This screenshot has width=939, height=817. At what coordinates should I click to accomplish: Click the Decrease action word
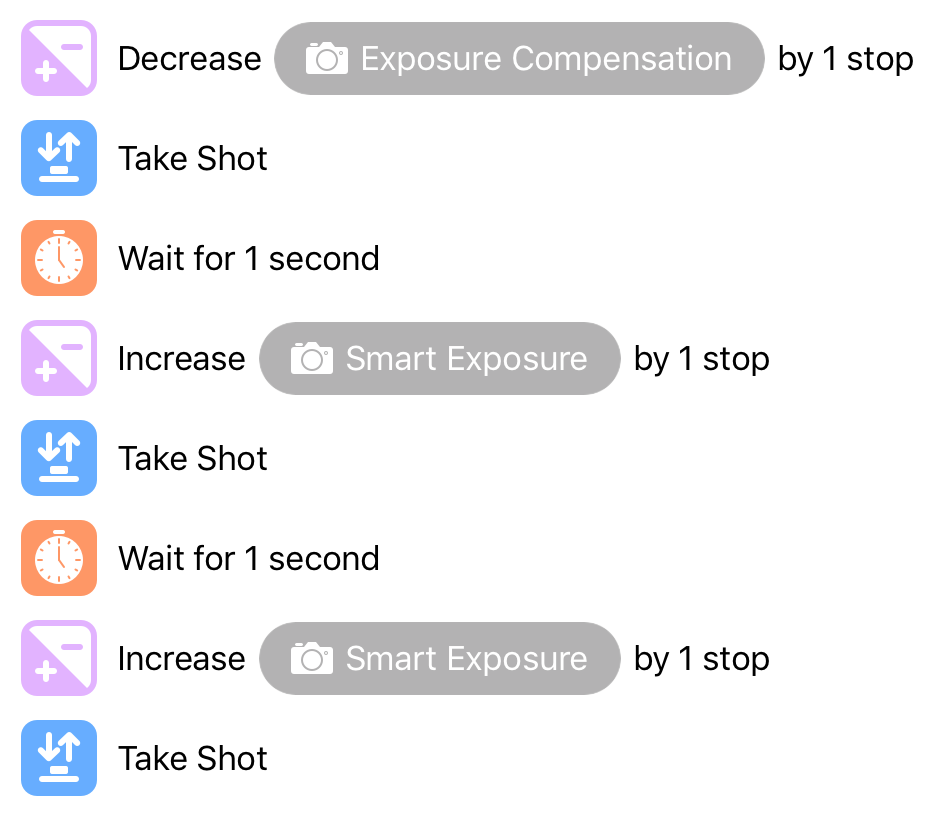(x=189, y=59)
